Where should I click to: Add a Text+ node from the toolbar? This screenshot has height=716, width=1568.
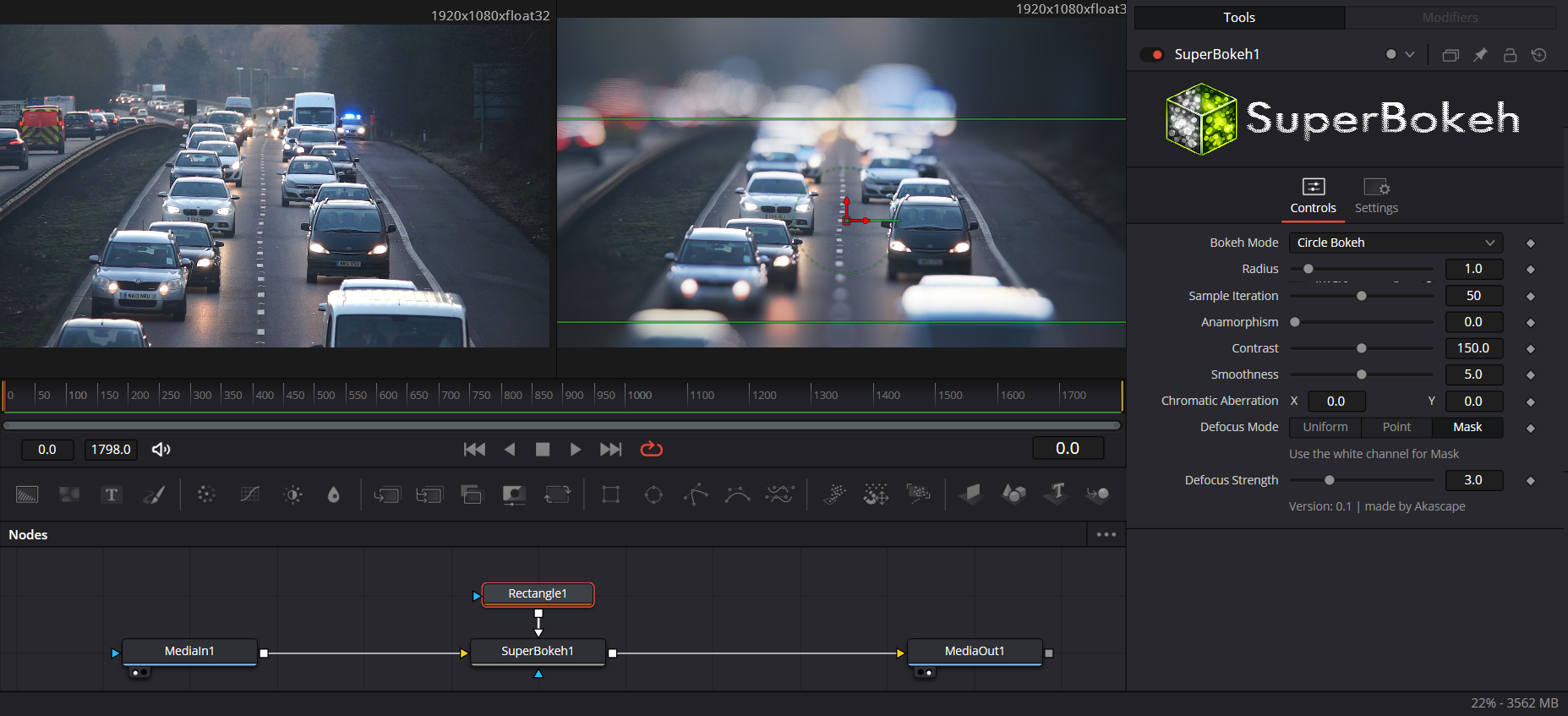[112, 495]
